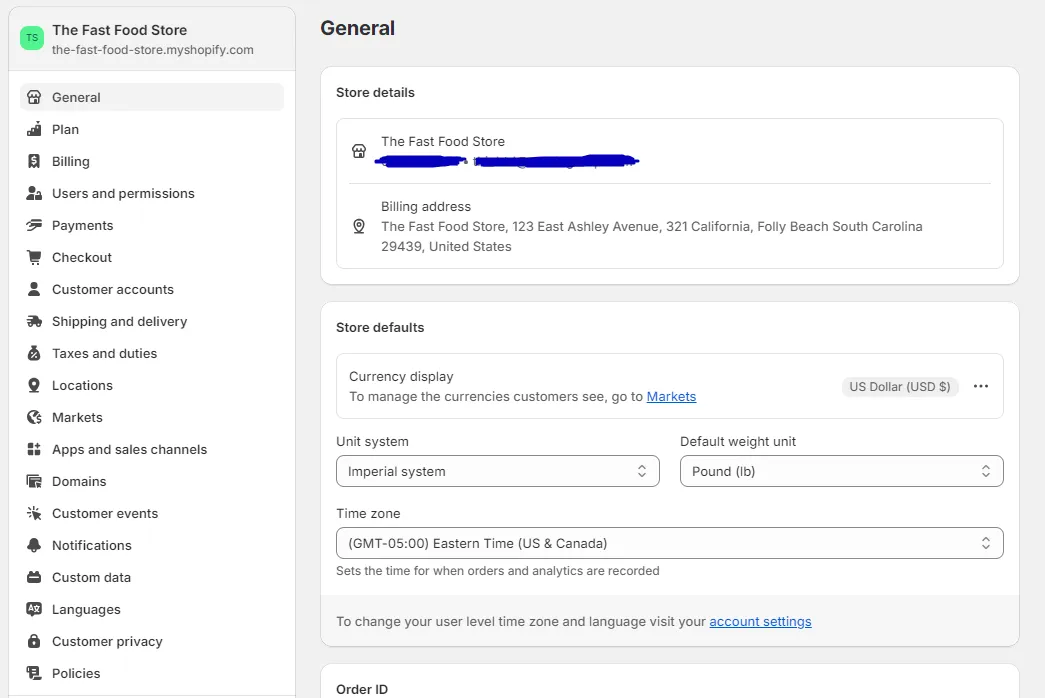Click the the-fast-food-store.myshopify.com URL text
Image resolution: width=1045 pixels, height=698 pixels.
pos(153,50)
